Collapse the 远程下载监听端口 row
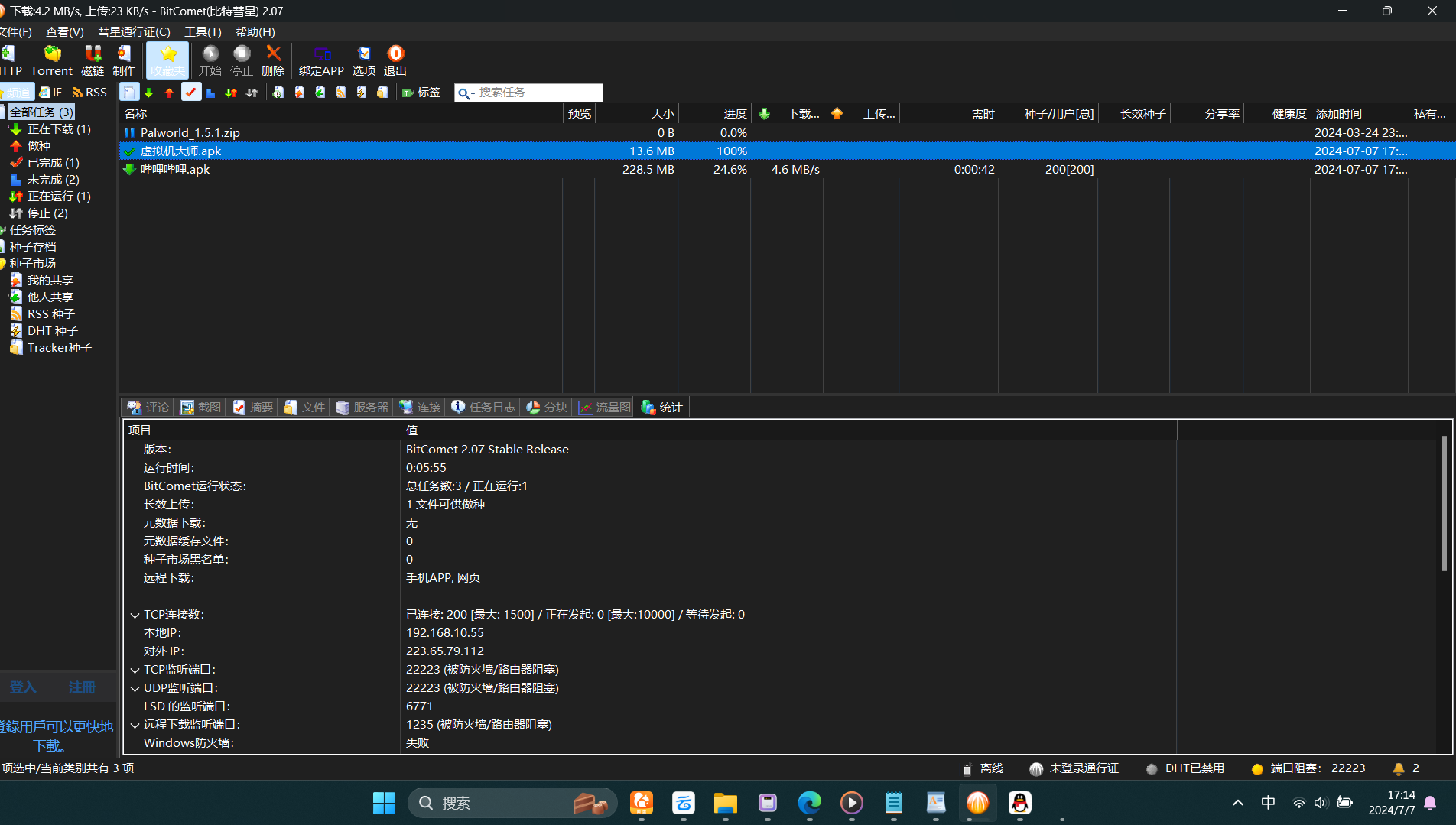Viewport: 1456px width, 825px height. [135, 725]
